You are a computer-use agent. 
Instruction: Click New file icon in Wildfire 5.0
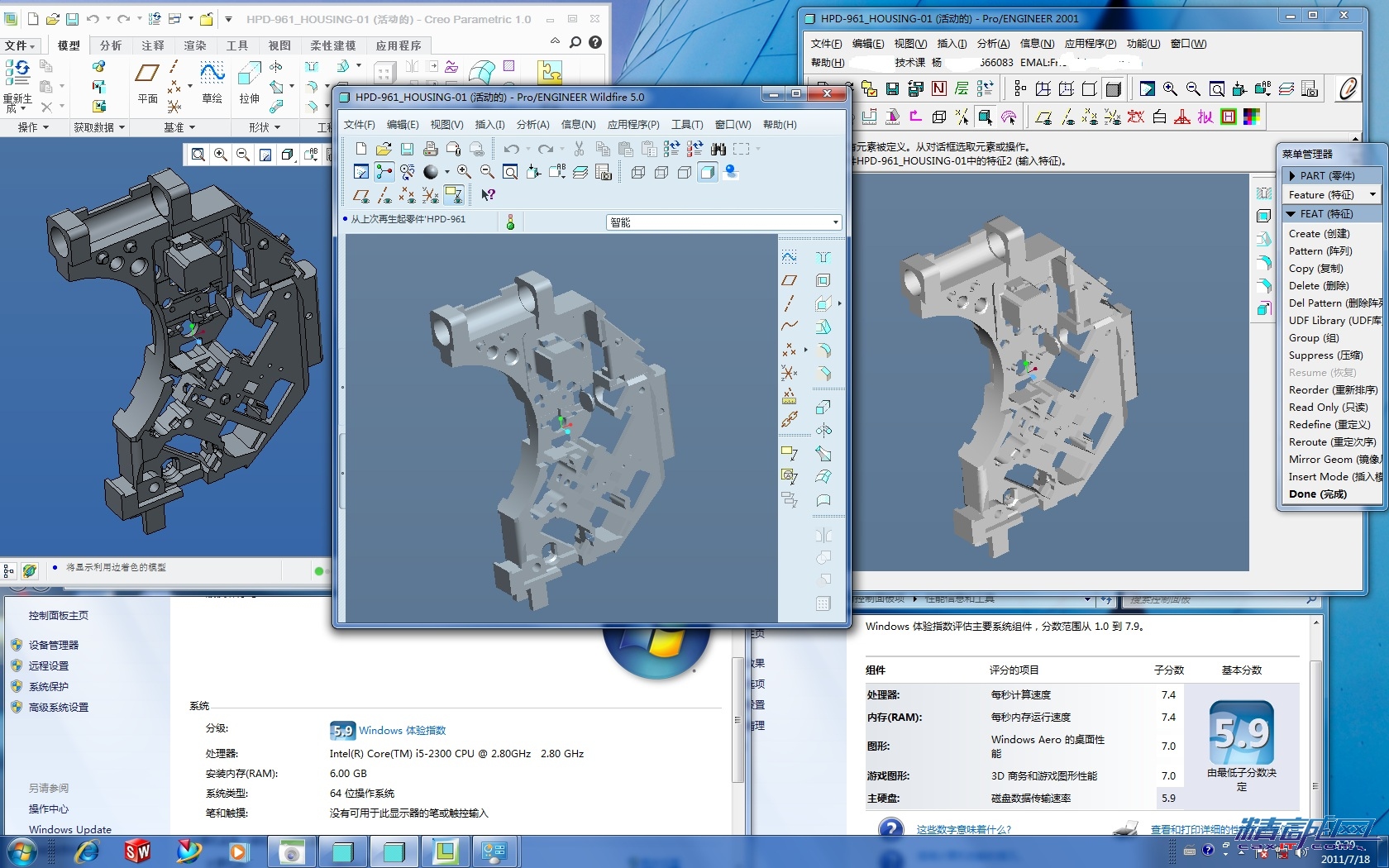[x=361, y=149]
